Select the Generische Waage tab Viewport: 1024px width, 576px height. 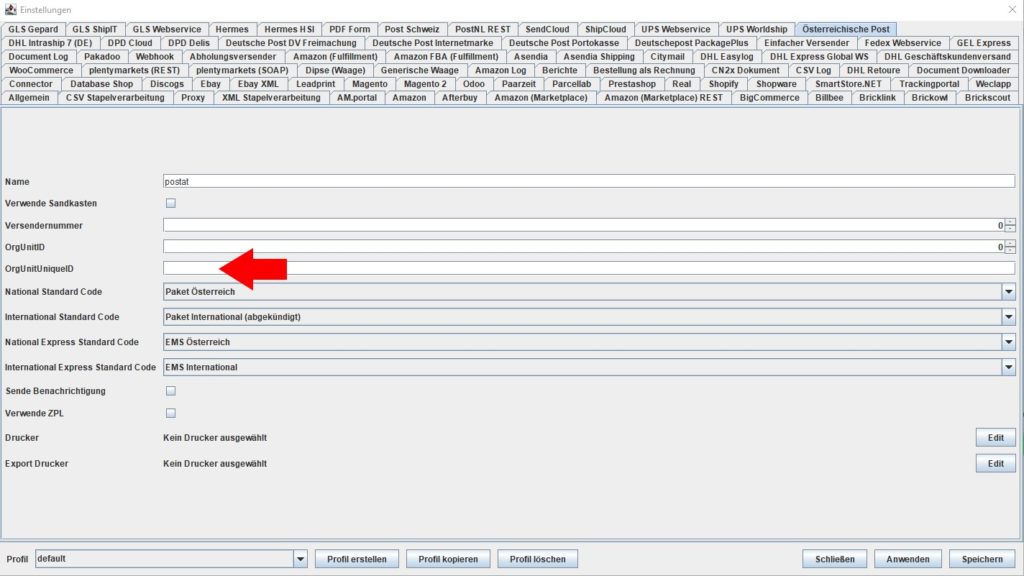coord(419,71)
